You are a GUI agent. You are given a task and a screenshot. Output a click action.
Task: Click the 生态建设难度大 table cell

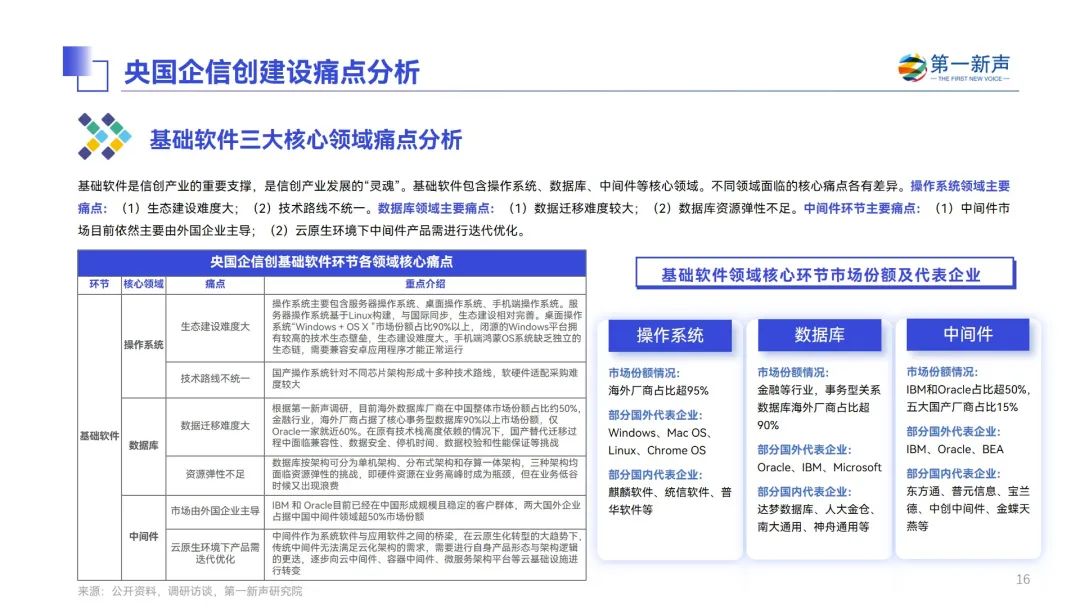[x=215, y=327]
